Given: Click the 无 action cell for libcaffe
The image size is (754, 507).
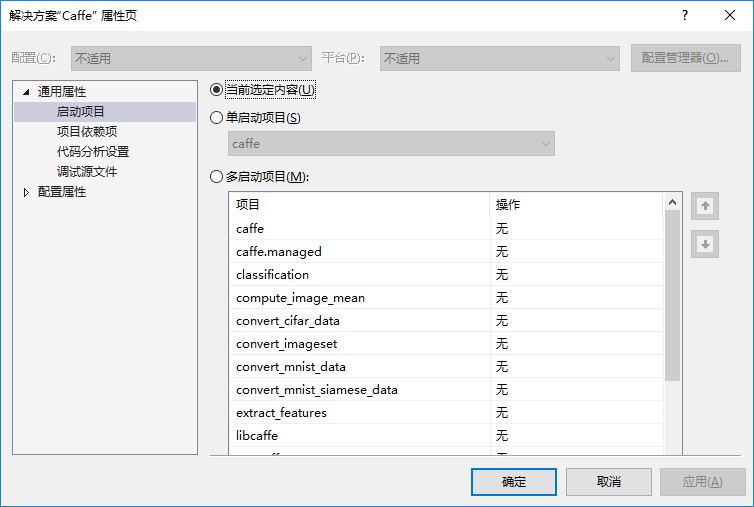Looking at the screenshot, I should (577, 436).
